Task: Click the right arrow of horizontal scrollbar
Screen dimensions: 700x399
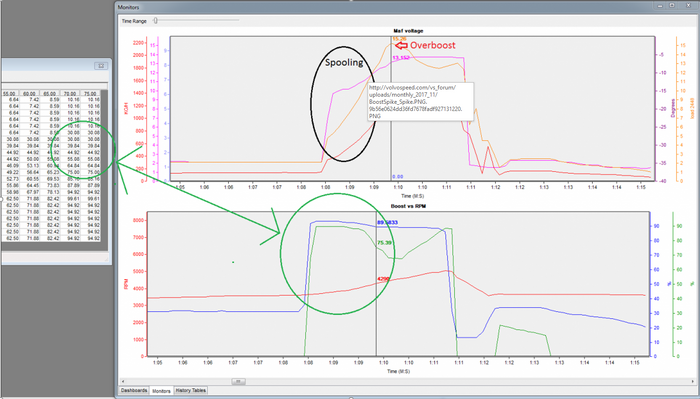Action: coord(693,382)
